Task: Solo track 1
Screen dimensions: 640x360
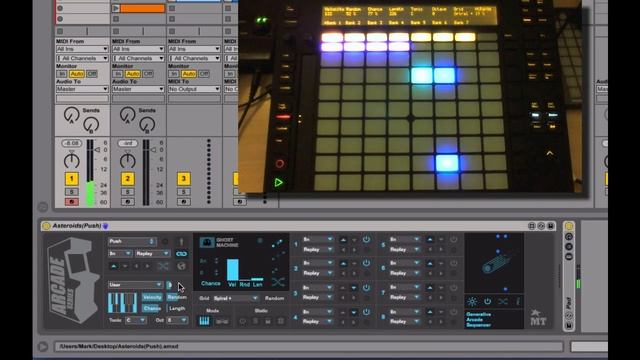Action: (71, 192)
